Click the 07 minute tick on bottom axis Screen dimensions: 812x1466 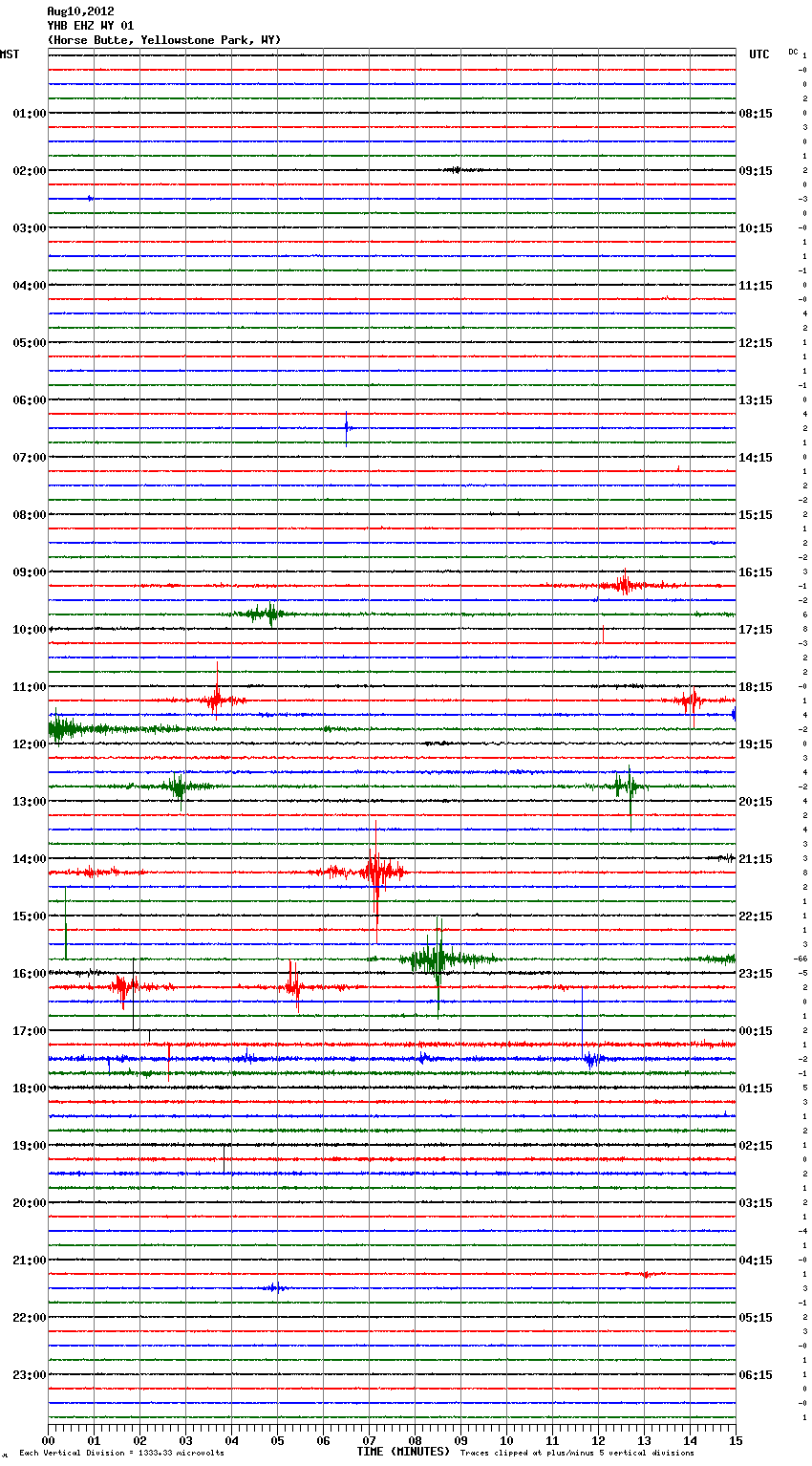369,1440
